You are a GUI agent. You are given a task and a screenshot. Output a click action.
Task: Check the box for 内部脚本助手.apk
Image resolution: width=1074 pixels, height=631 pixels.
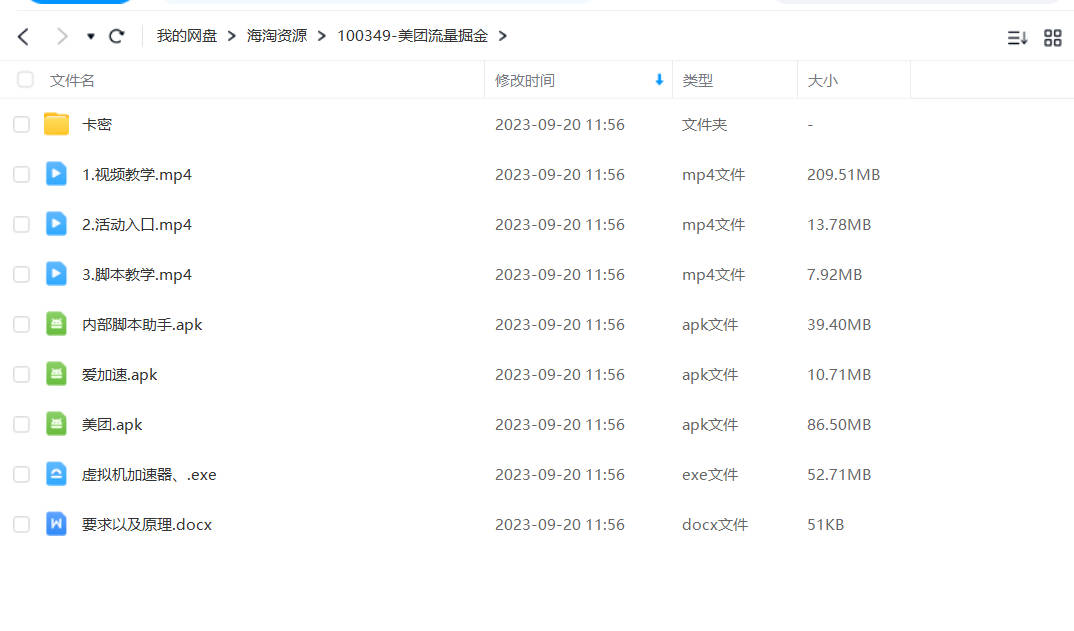[x=21, y=324]
